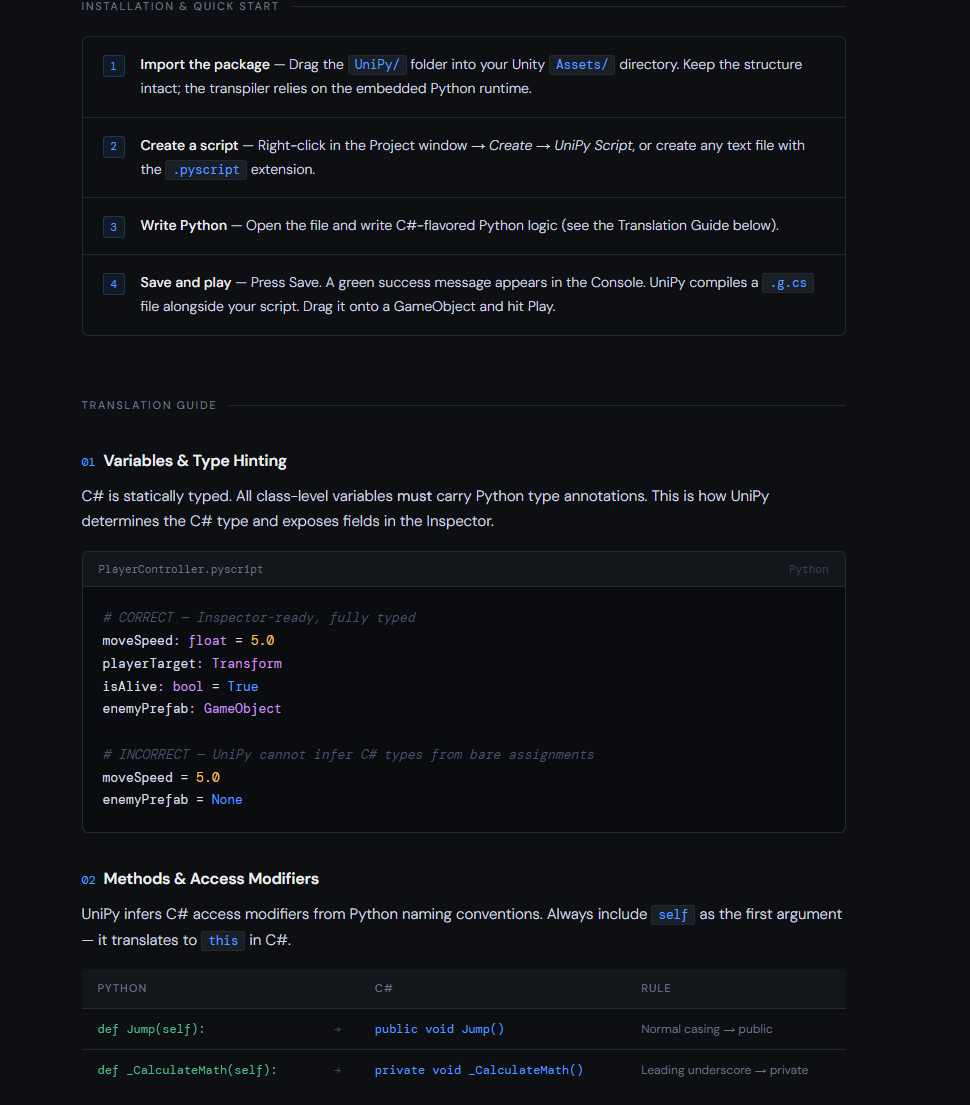The image size is (970, 1105).
Task: Click the .g.cs file code chip
Action: 787,283
